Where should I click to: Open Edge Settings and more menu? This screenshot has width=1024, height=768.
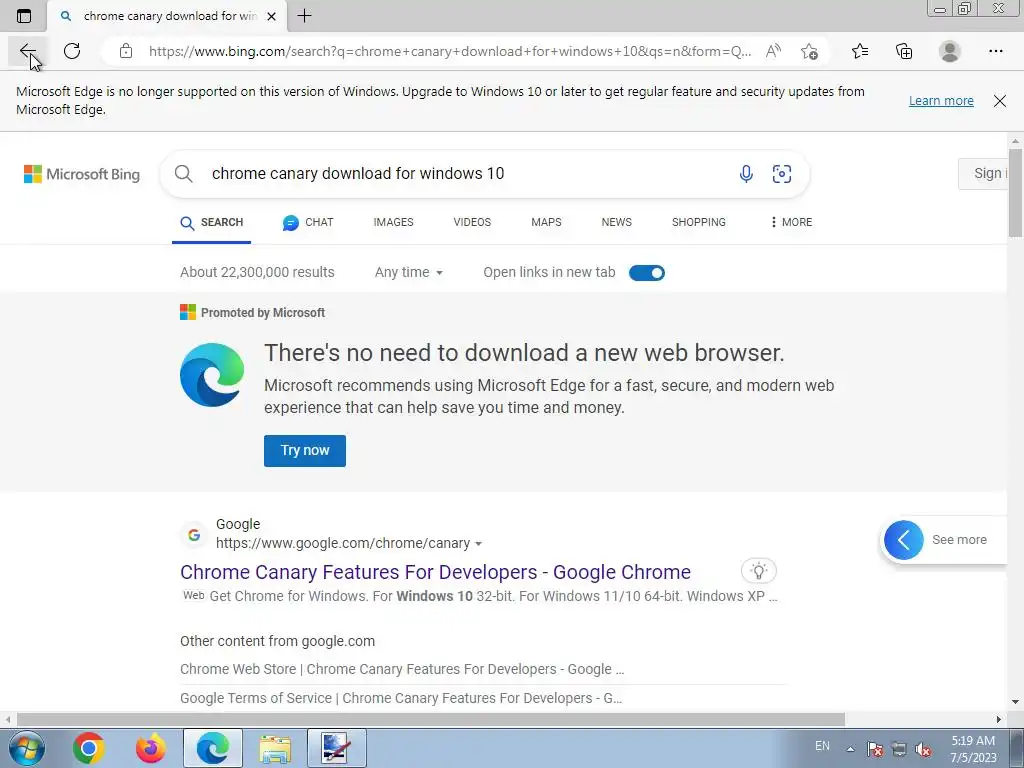[995, 51]
